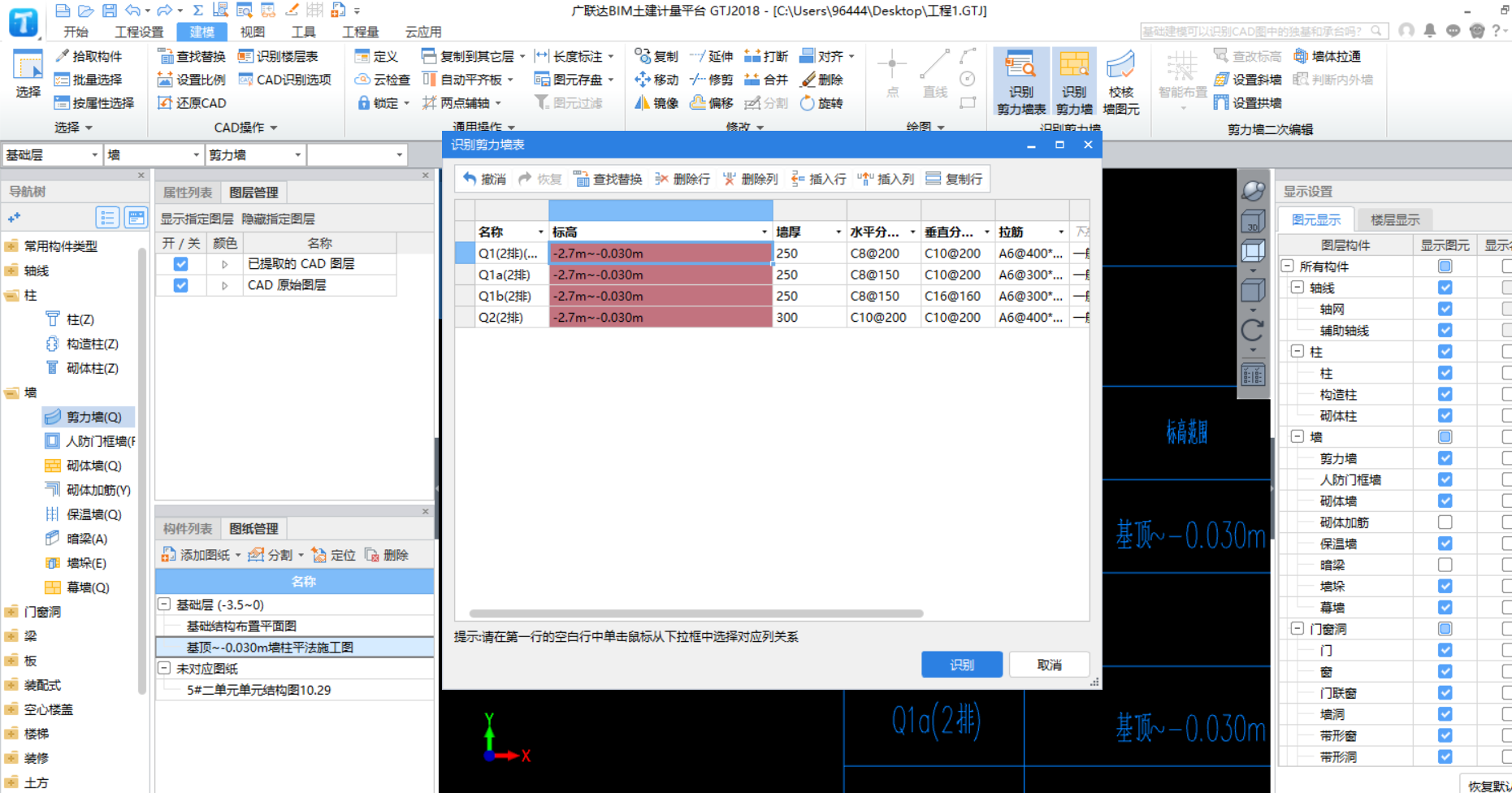
Task: Collapse the 柱 group in display settings
Action: pos(1298,352)
